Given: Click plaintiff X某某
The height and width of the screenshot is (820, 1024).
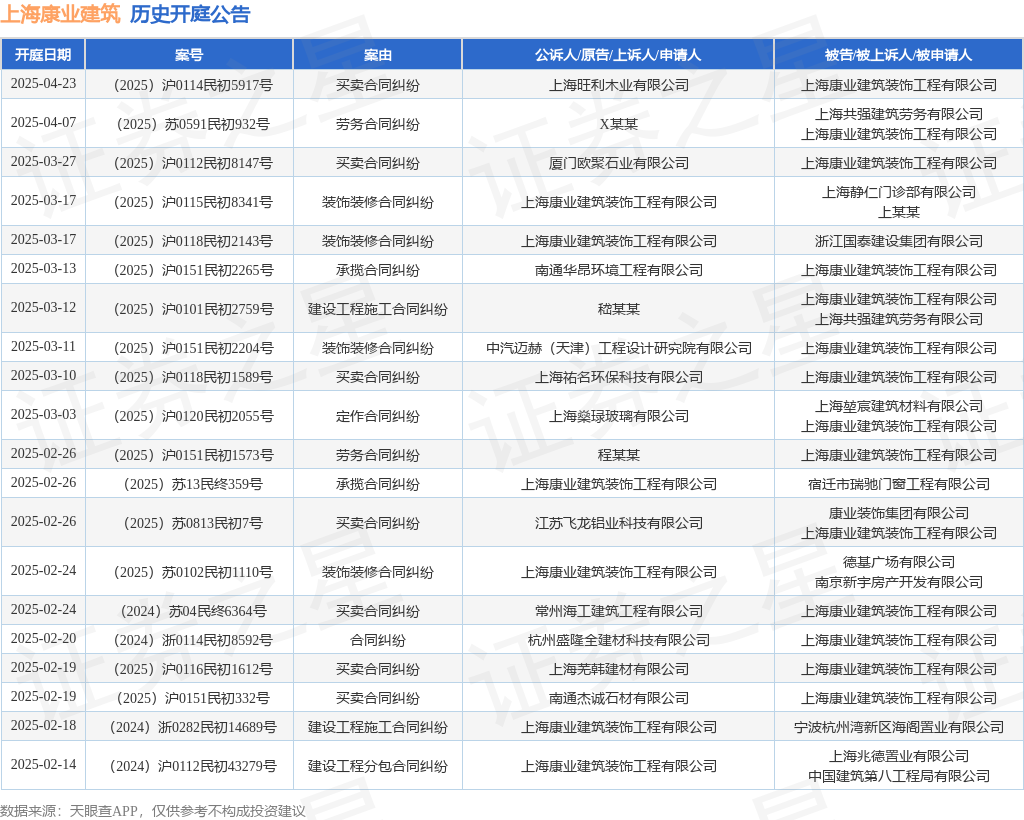Looking at the screenshot, I should 618,124.
